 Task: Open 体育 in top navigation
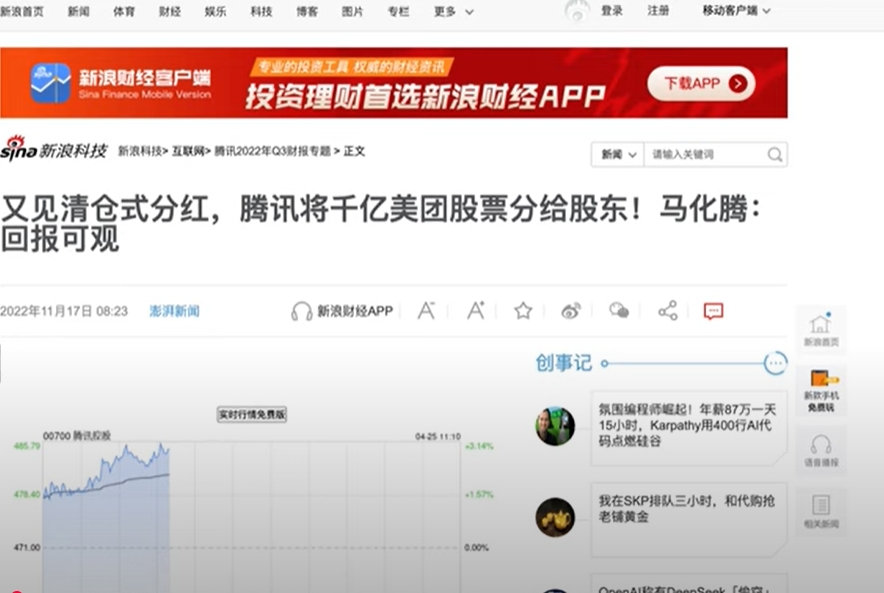(124, 11)
